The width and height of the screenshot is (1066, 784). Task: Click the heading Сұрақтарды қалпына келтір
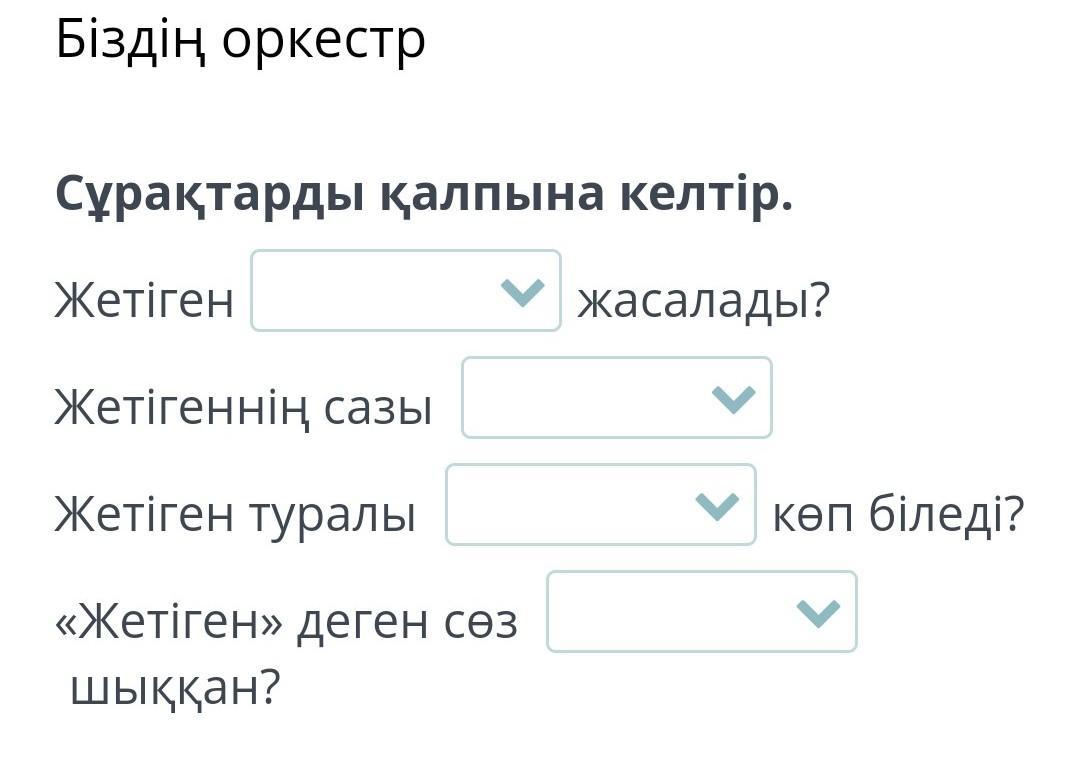click(424, 193)
